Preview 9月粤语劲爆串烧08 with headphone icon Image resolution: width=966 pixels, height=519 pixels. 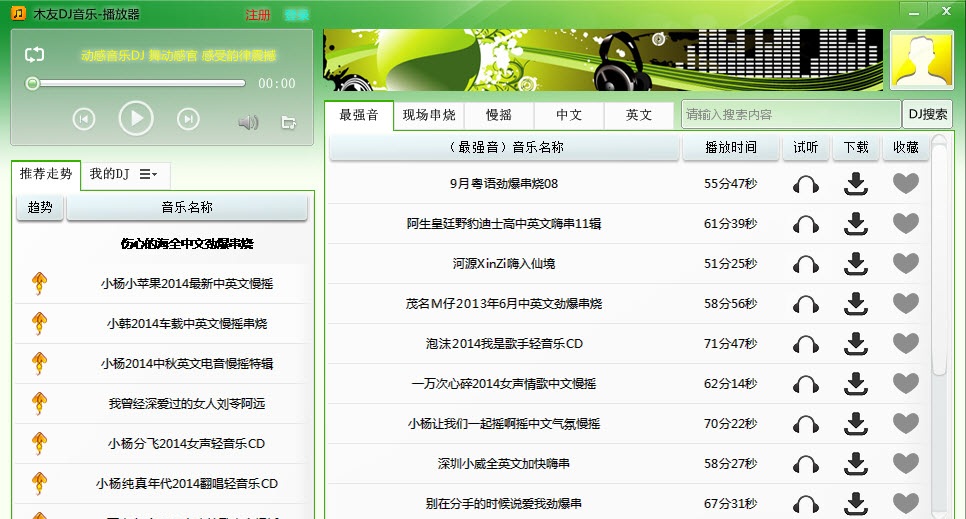pos(805,184)
